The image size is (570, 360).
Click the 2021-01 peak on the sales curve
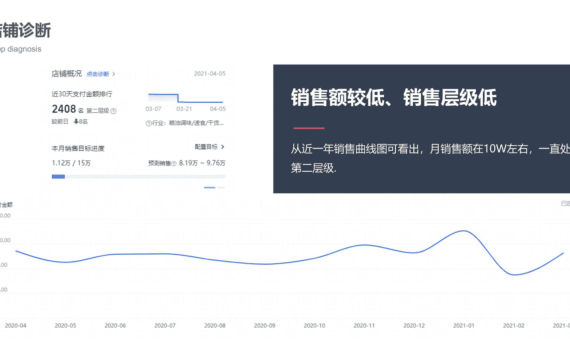click(464, 231)
